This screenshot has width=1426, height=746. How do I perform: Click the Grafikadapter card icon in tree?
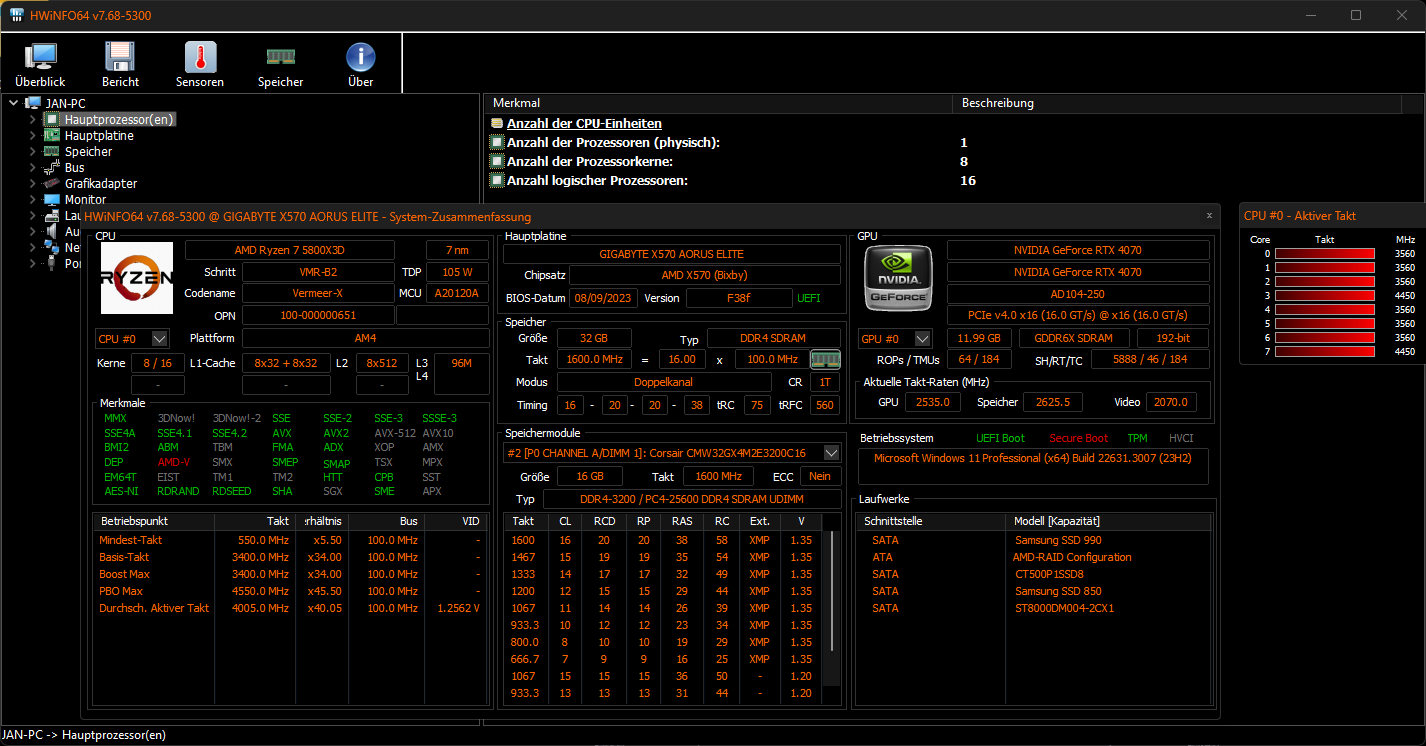(x=52, y=183)
